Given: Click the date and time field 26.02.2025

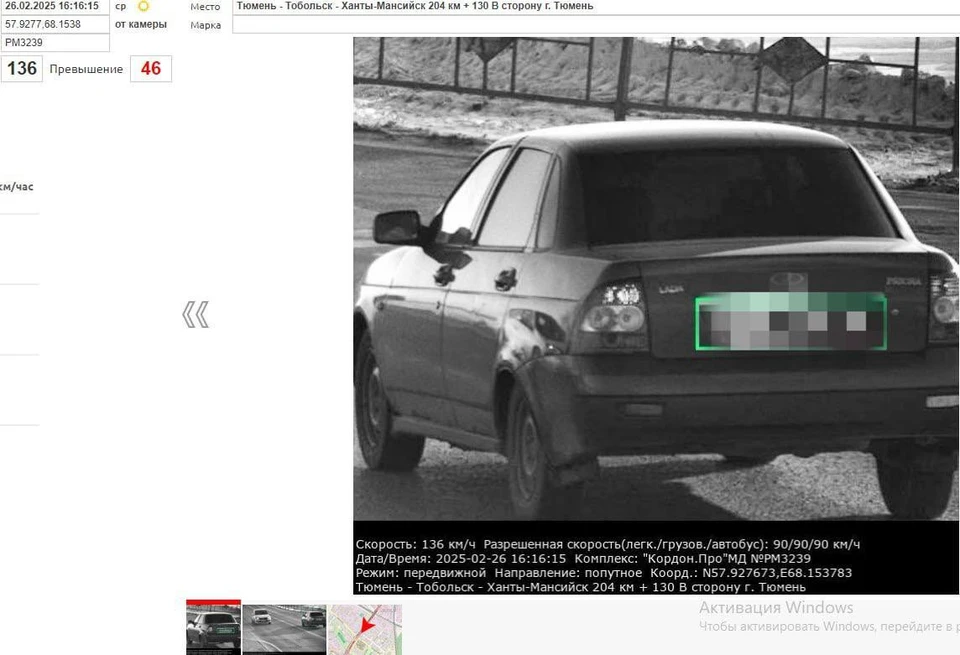Looking at the screenshot, I should (x=54, y=6).
